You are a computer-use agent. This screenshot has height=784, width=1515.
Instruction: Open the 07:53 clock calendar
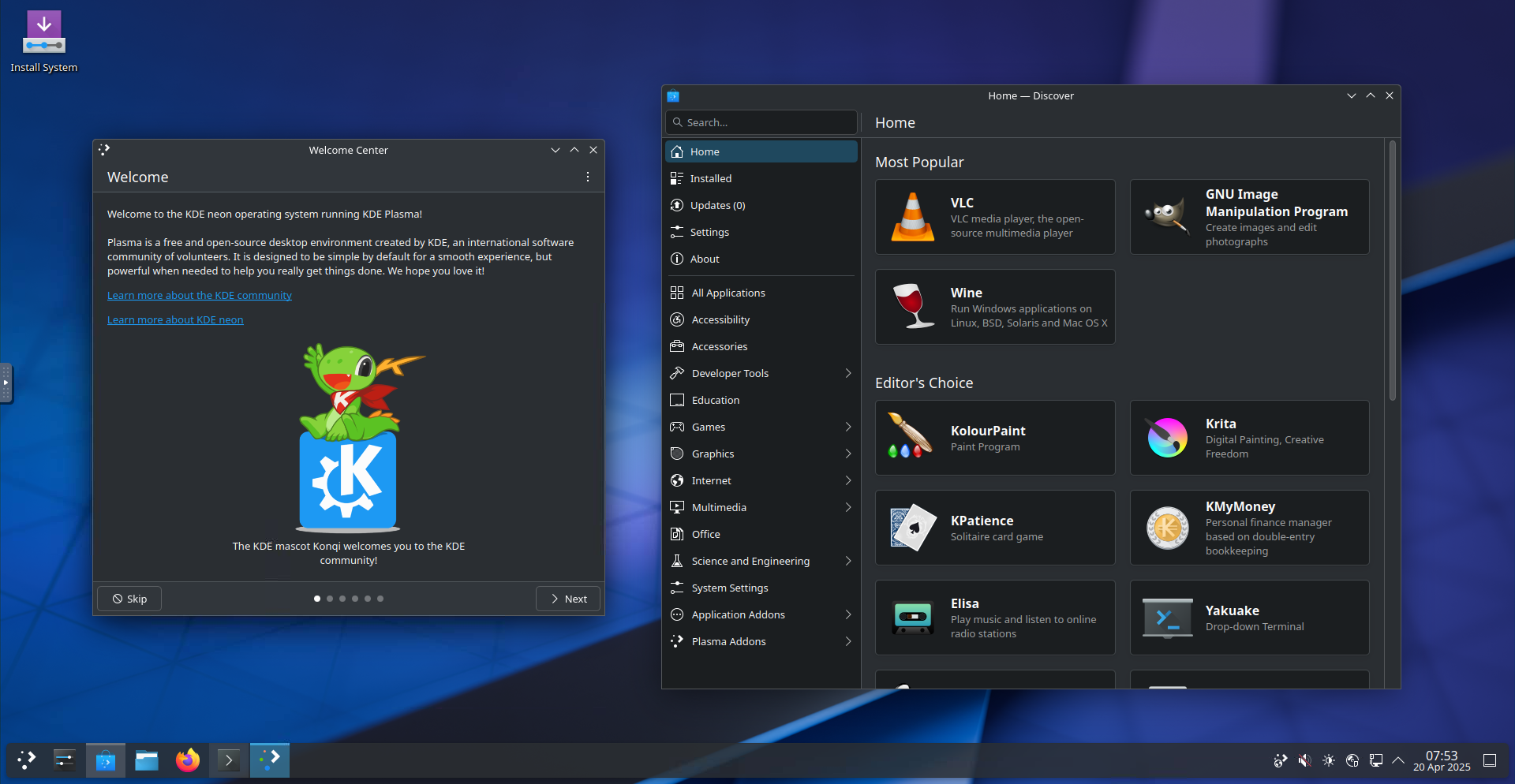[x=1442, y=760]
